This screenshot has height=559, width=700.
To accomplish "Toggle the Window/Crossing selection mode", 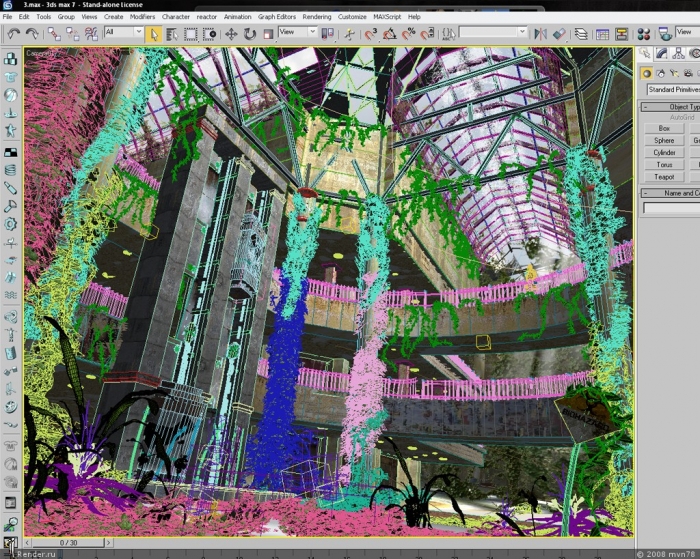I will pyautogui.click(x=209, y=34).
